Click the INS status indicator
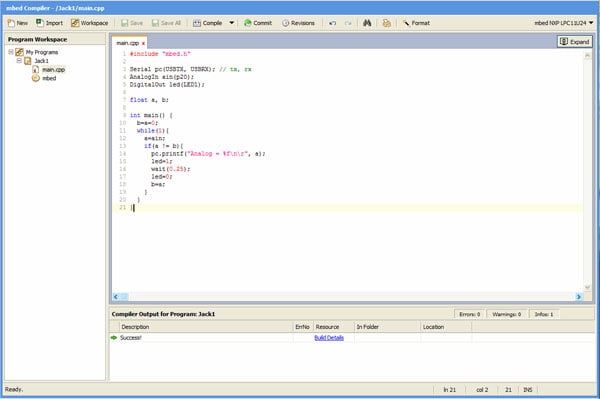 pyautogui.click(x=528, y=390)
